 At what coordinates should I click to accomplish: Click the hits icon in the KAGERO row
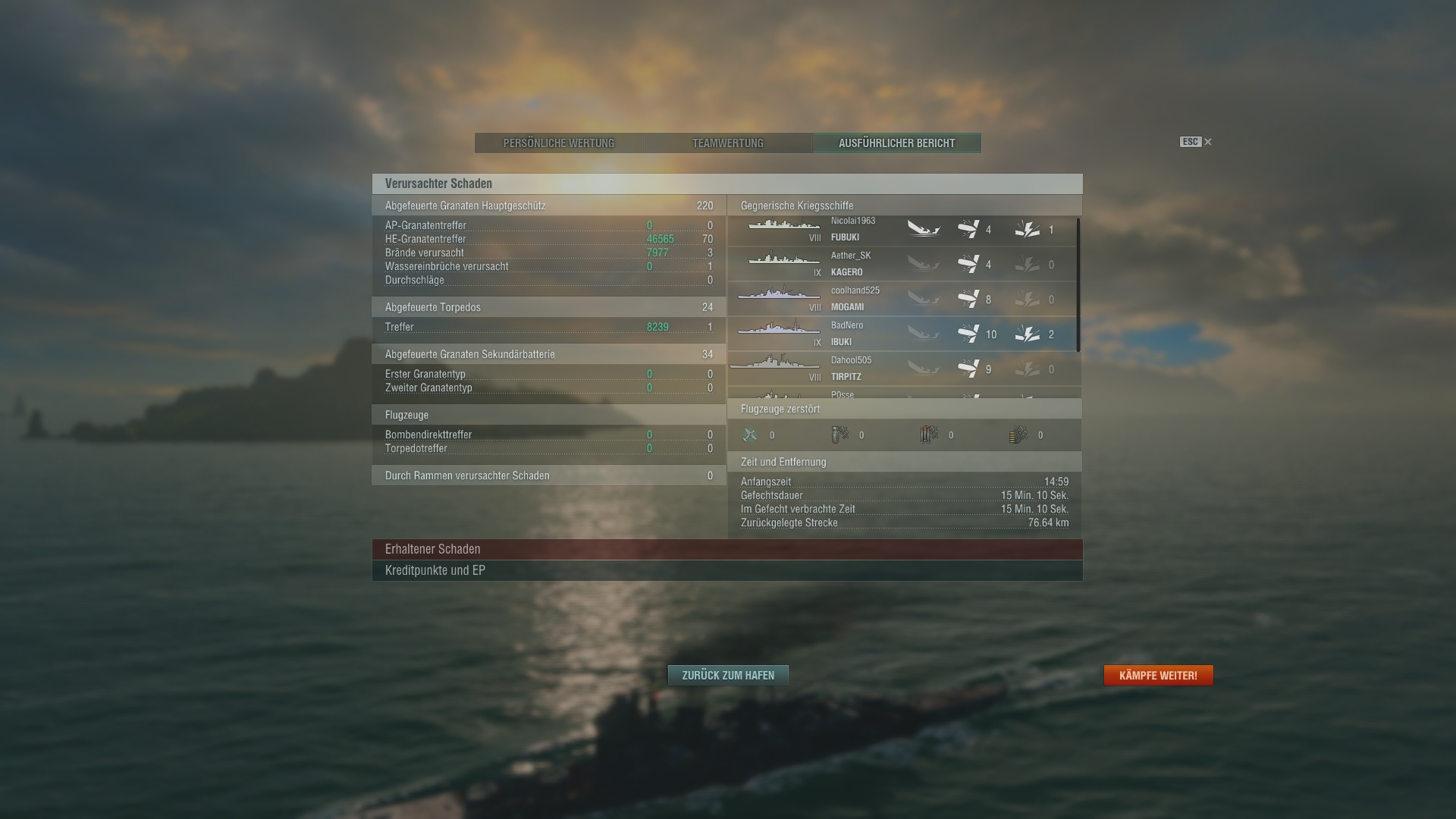pyautogui.click(x=968, y=264)
